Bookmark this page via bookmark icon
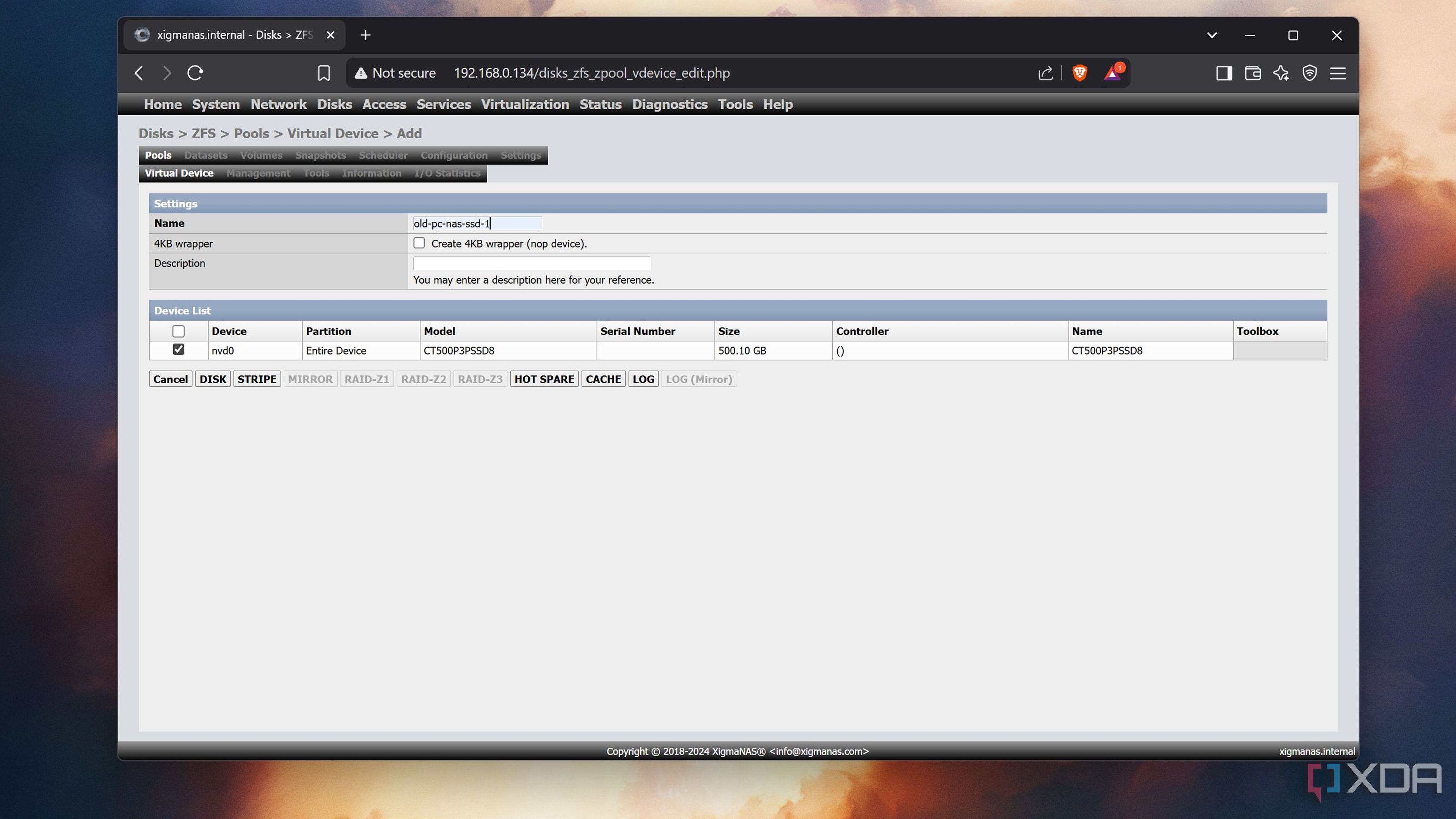The image size is (1456, 819). tap(324, 74)
